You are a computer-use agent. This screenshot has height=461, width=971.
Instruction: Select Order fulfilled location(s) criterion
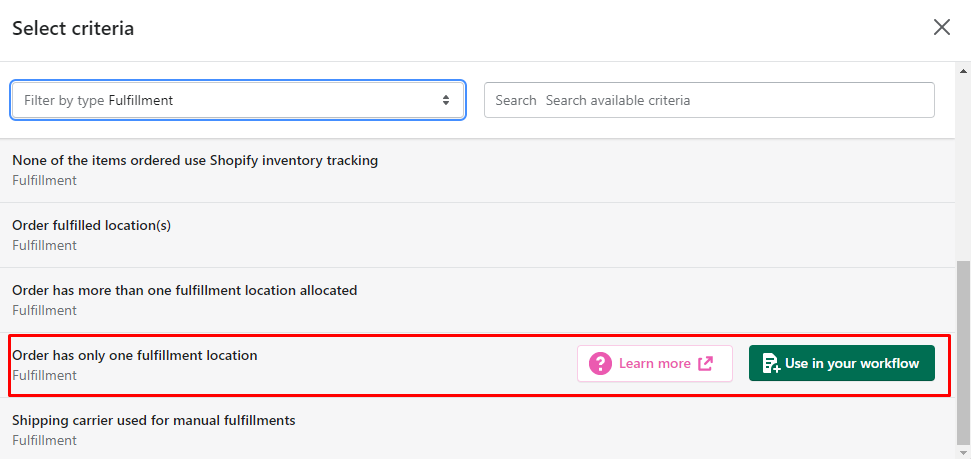477,235
